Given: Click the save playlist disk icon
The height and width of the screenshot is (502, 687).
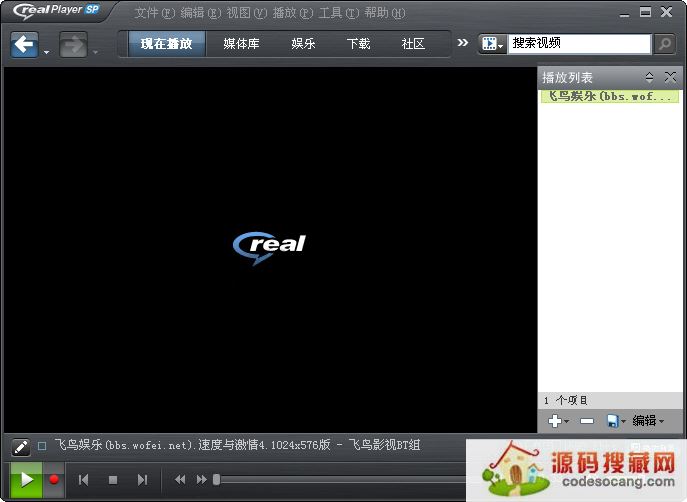Looking at the screenshot, I should pyautogui.click(x=613, y=421).
